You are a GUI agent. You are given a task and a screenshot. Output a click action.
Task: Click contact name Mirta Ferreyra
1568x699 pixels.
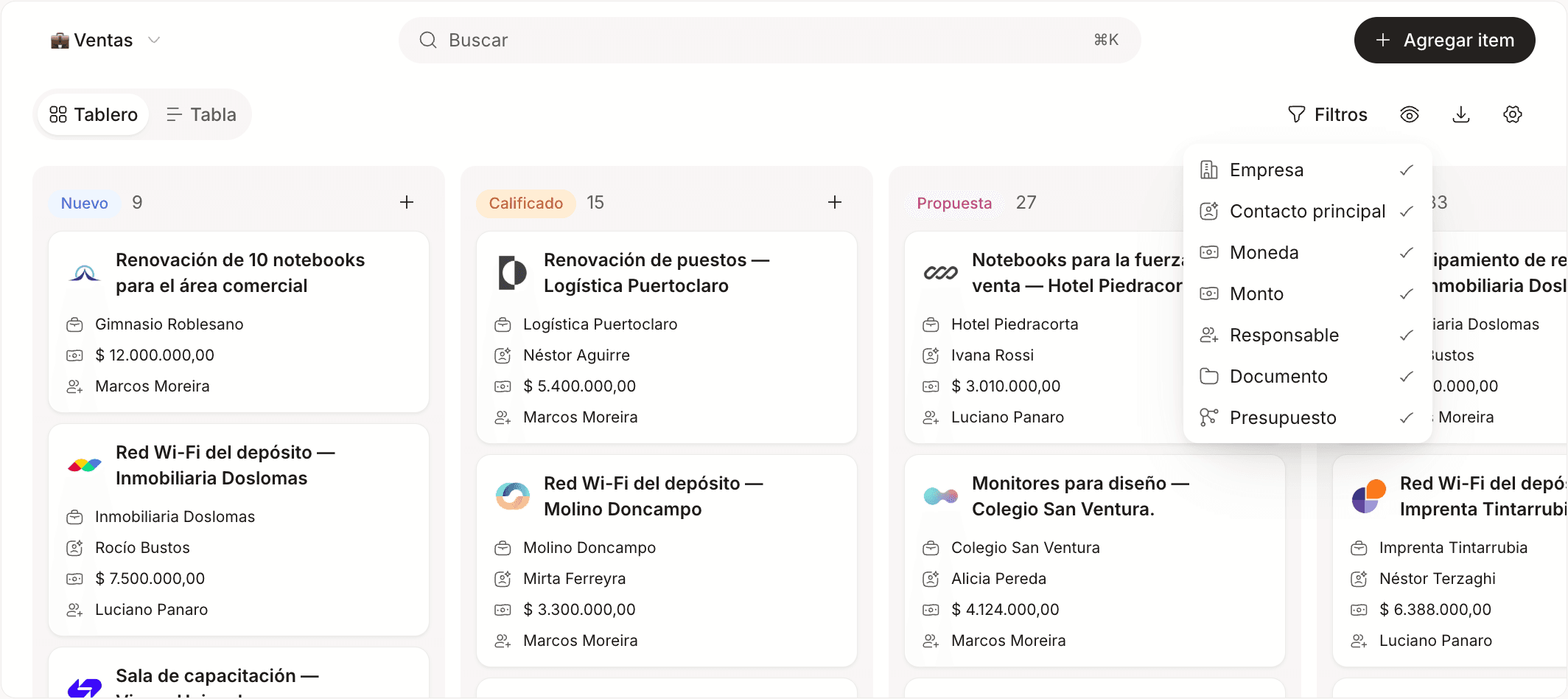point(575,579)
